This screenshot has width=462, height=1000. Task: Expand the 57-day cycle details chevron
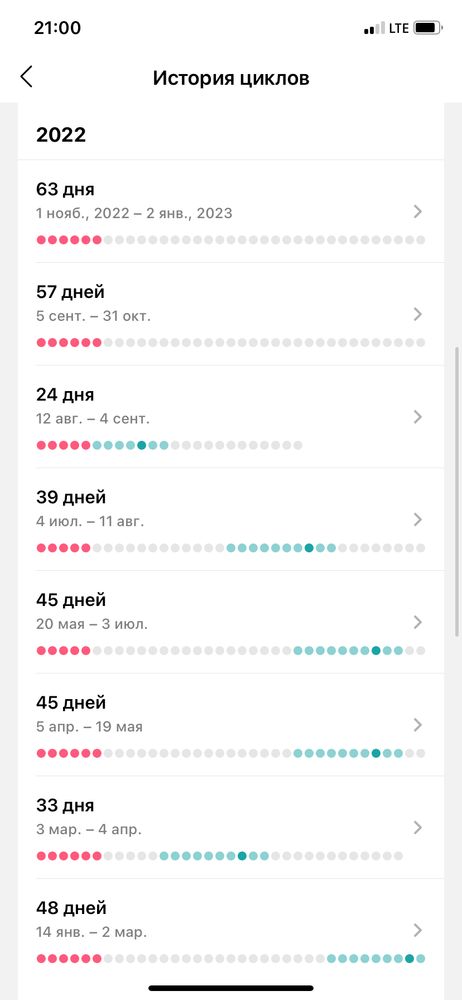tap(418, 314)
